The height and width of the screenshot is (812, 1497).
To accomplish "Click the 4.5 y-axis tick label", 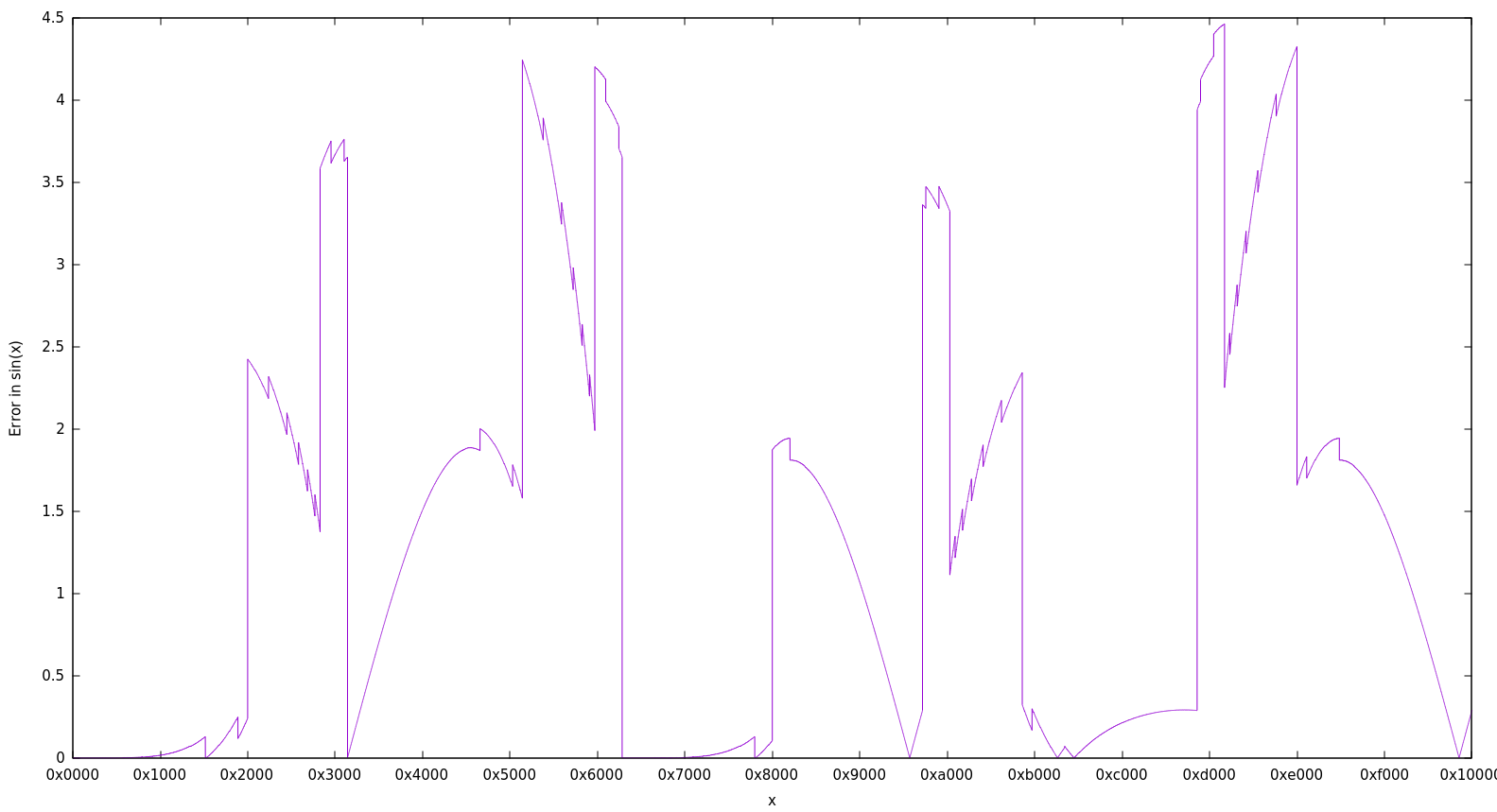I will pos(53,18).
